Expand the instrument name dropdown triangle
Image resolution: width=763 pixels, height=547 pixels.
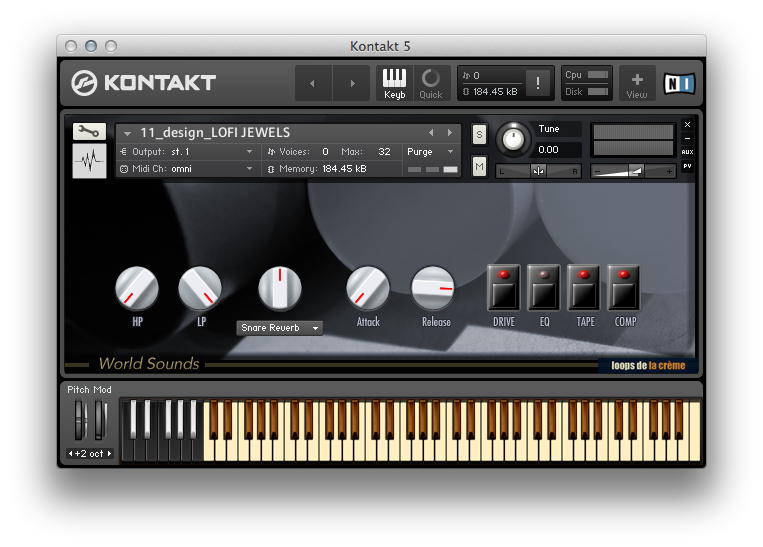pyautogui.click(x=127, y=133)
